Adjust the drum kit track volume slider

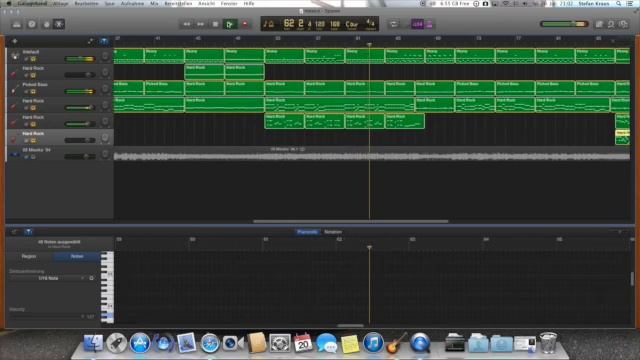80,59
